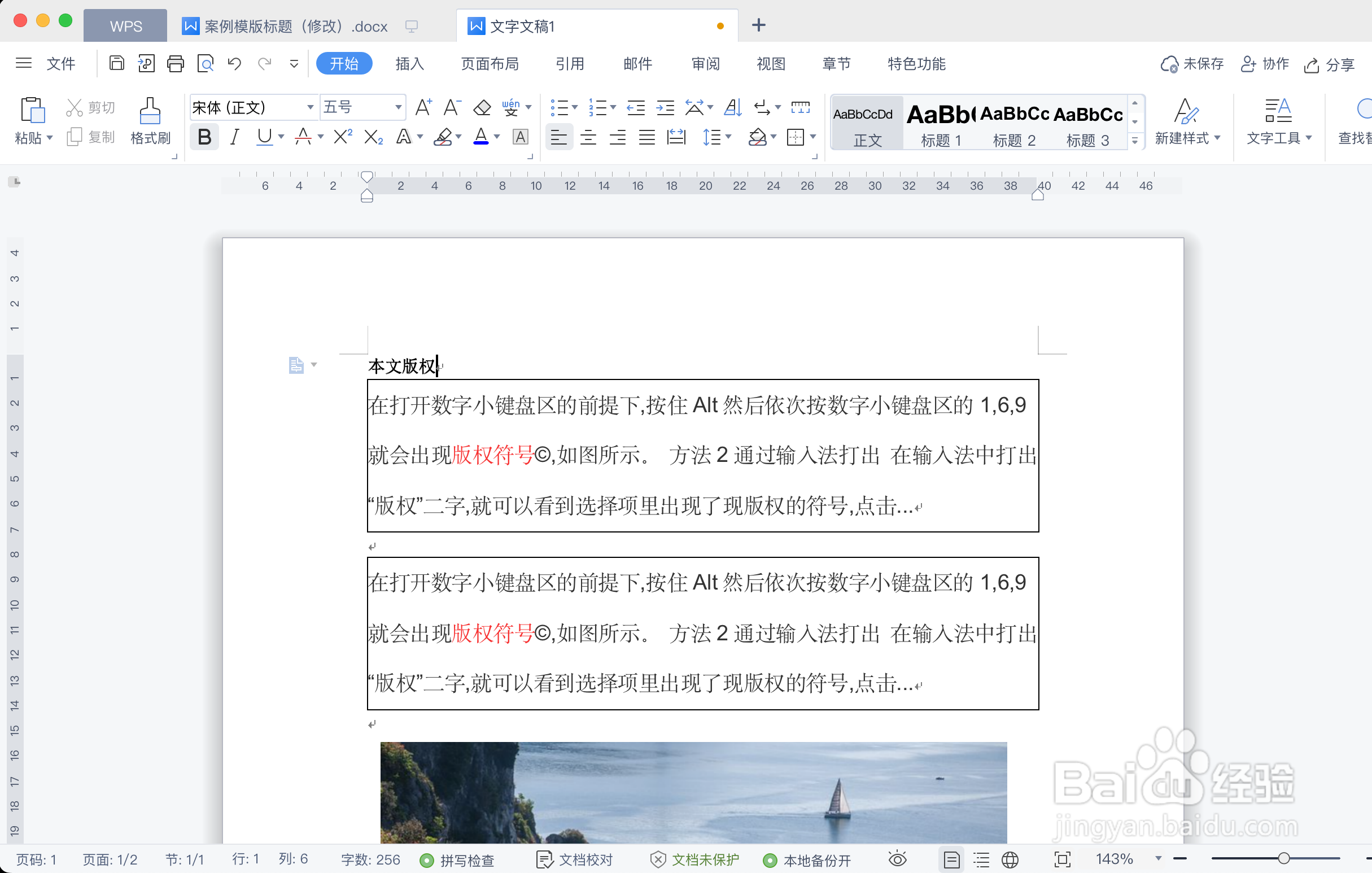Switch to the 审阅 ribbon tab
Screen dimensions: 1372x873
[x=705, y=63]
